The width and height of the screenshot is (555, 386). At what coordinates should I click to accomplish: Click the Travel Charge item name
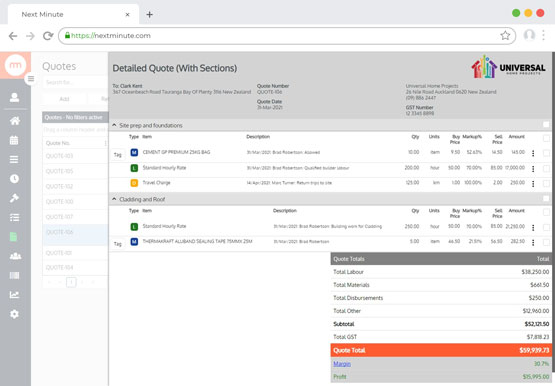point(156,183)
